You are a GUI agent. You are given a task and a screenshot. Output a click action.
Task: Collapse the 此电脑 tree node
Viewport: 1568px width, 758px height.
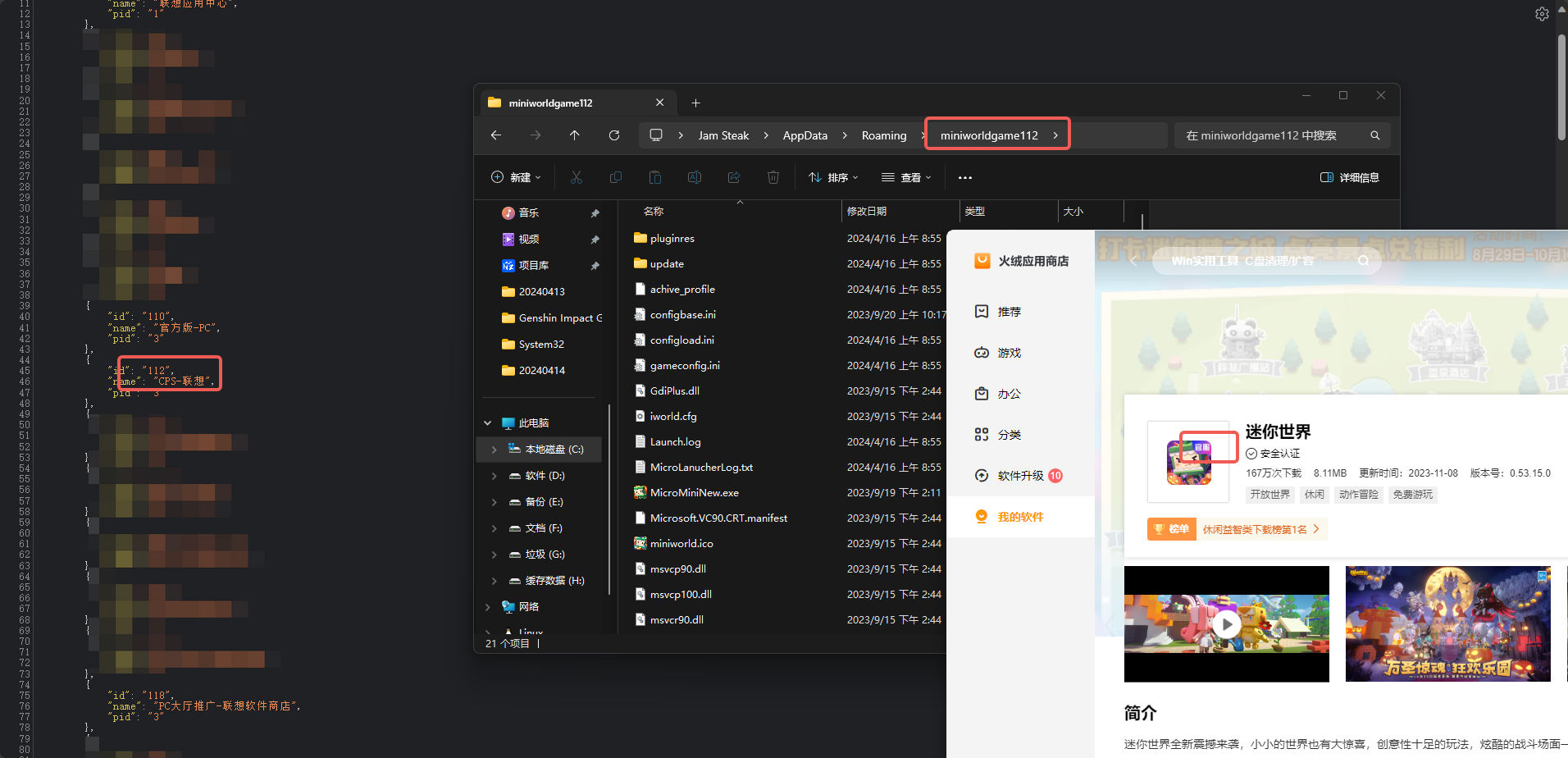(x=488, y=423)
